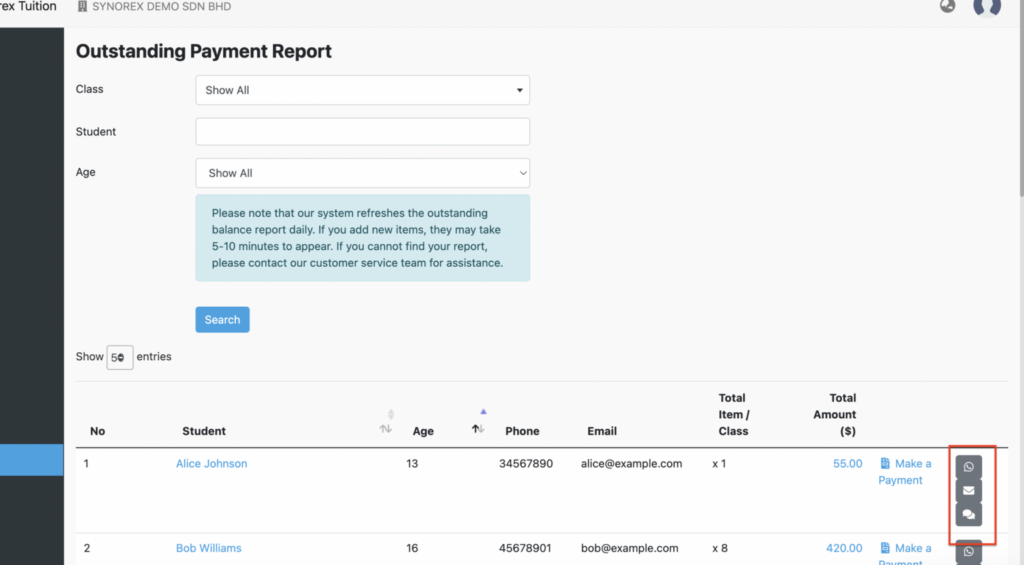The image size is (1024, 565).
Task: Click WhatsApp icon for Alice Johnson
Action: (968, 467)
